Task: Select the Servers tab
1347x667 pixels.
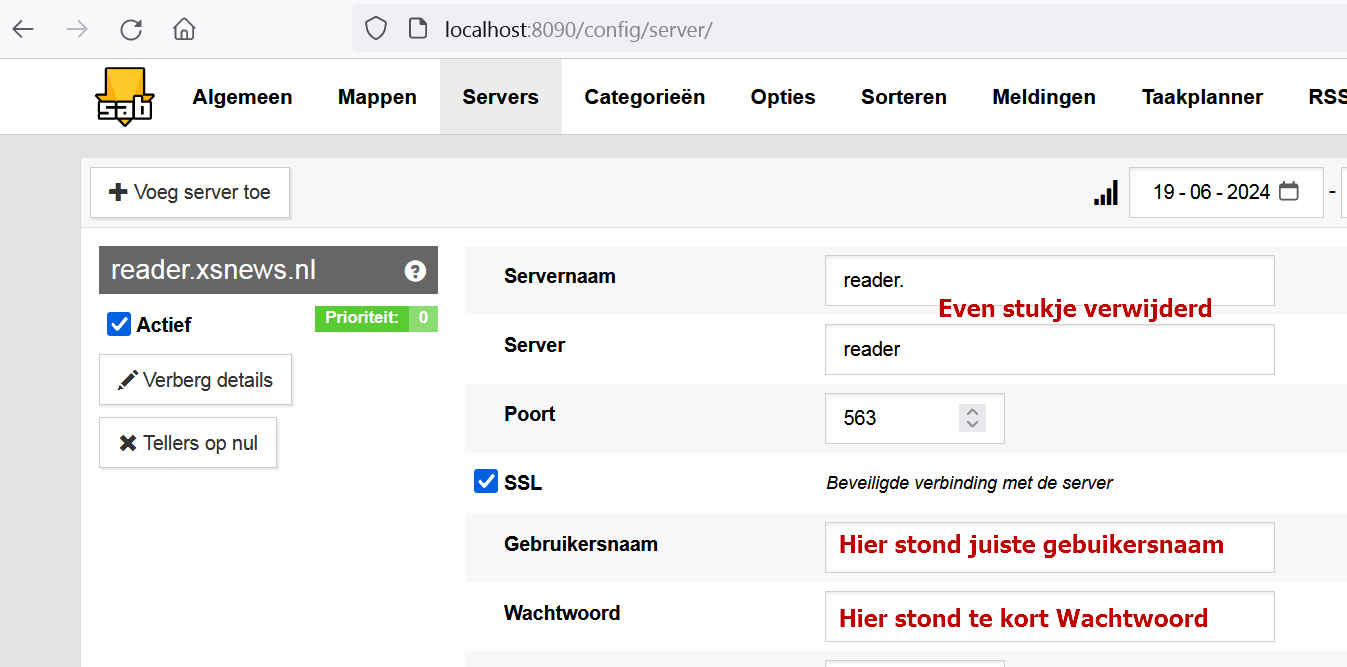Action: click(501, 97)
